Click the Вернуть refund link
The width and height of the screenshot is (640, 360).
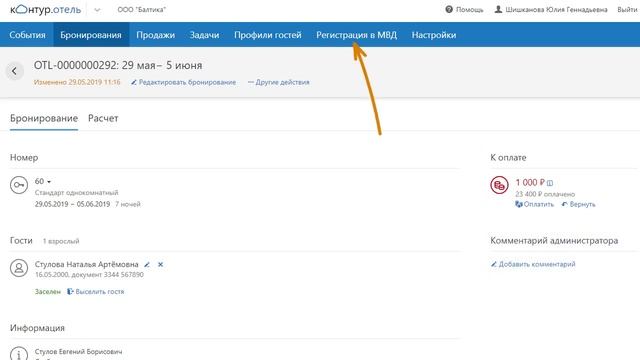click(578, 204)
